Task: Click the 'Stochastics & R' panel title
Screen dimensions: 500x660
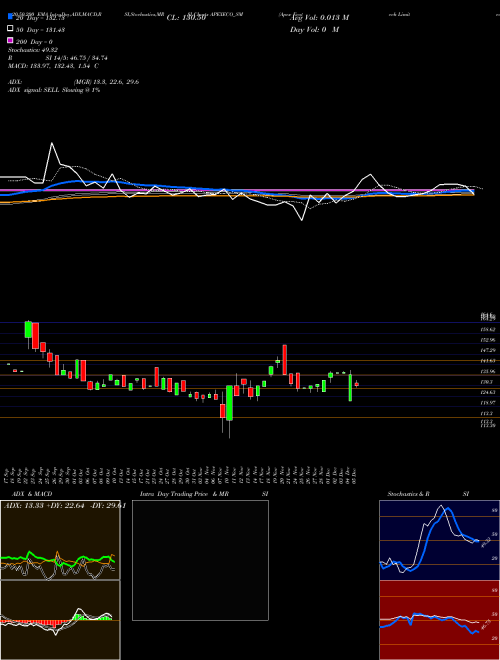Action: [408, 494]
